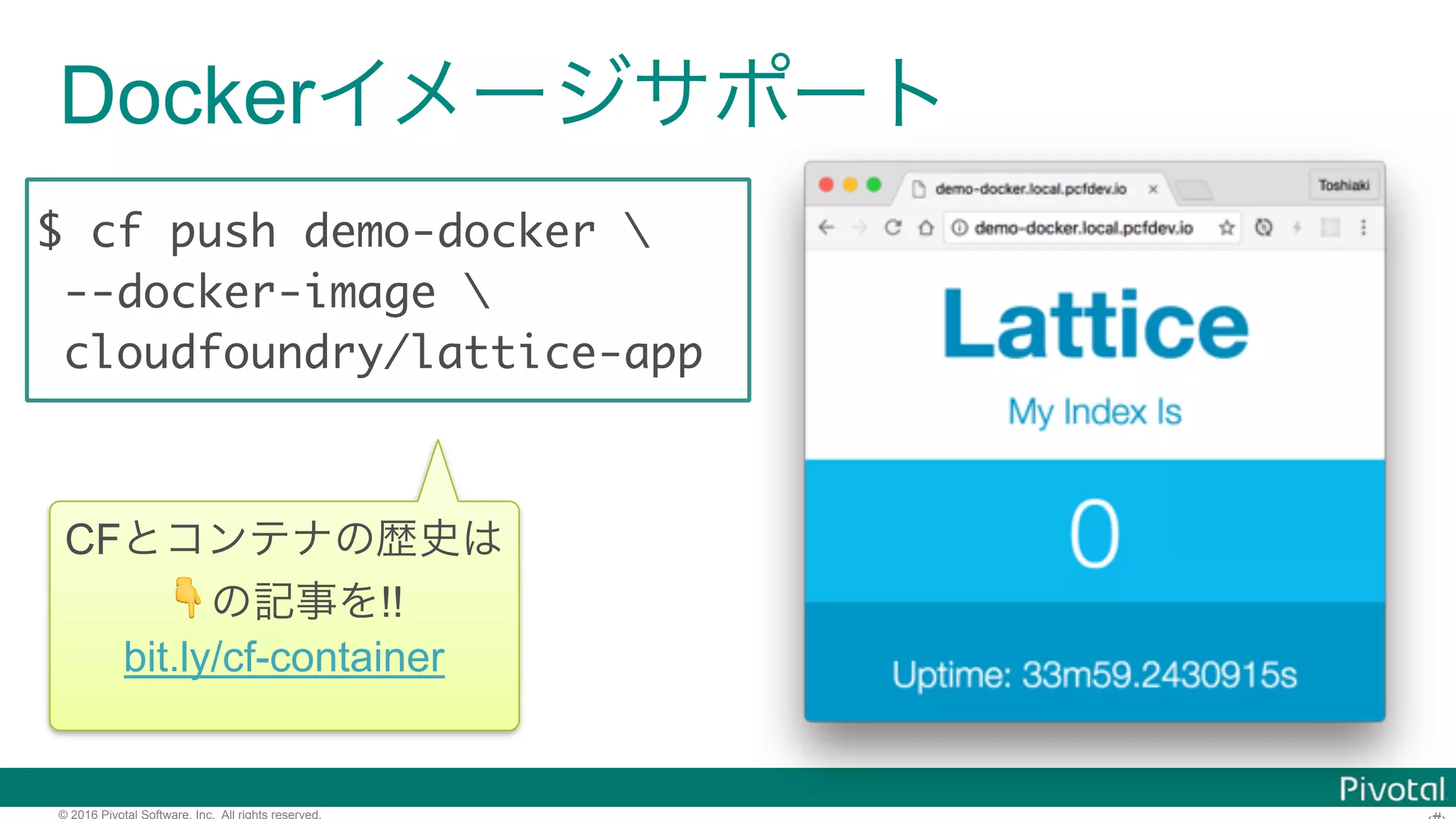Click the Pivotal logo in footer

[1392, 789]
